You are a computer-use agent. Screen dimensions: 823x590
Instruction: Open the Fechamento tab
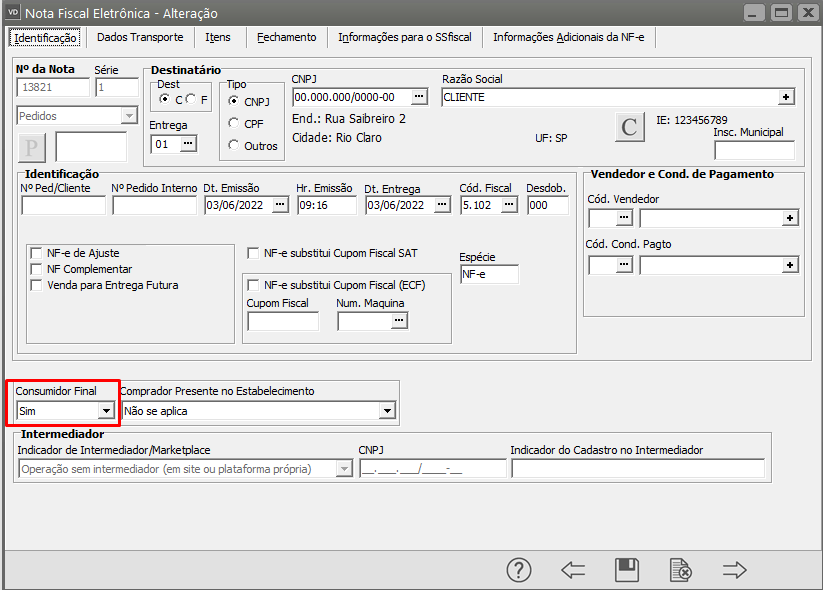[x=286, y=37]
